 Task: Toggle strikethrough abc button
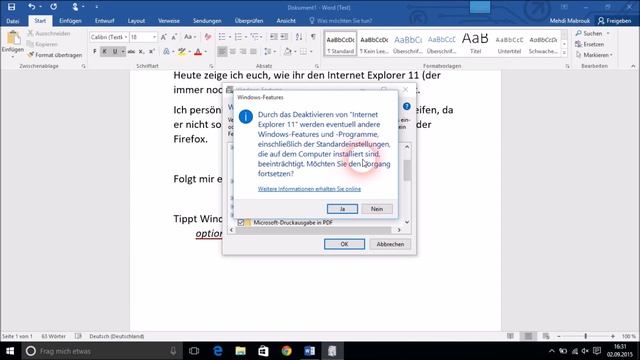(x=131, y=51)
